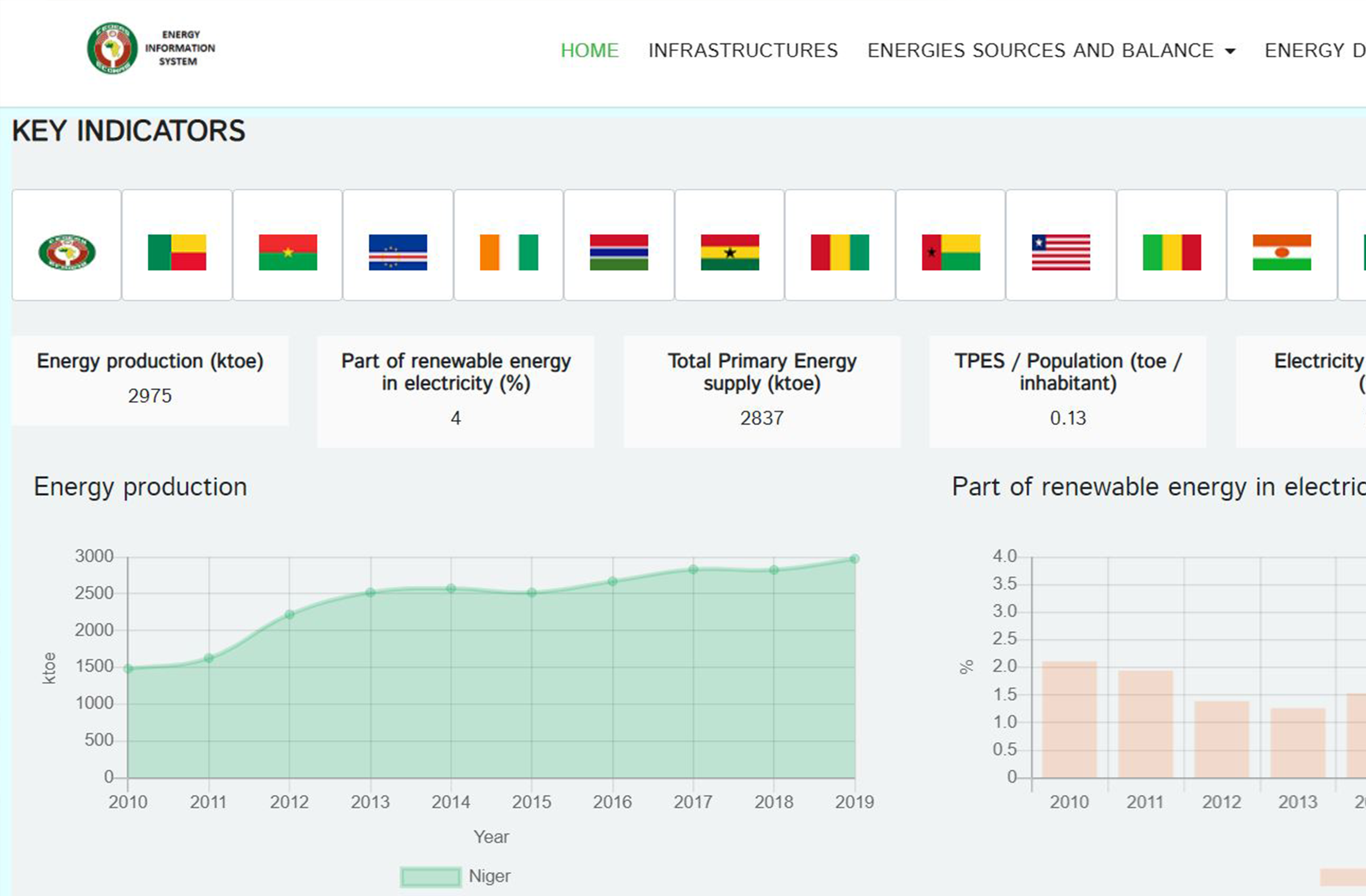
Task: Click the Energy production (ktoe) indicator card
Action: click(150, 381)
